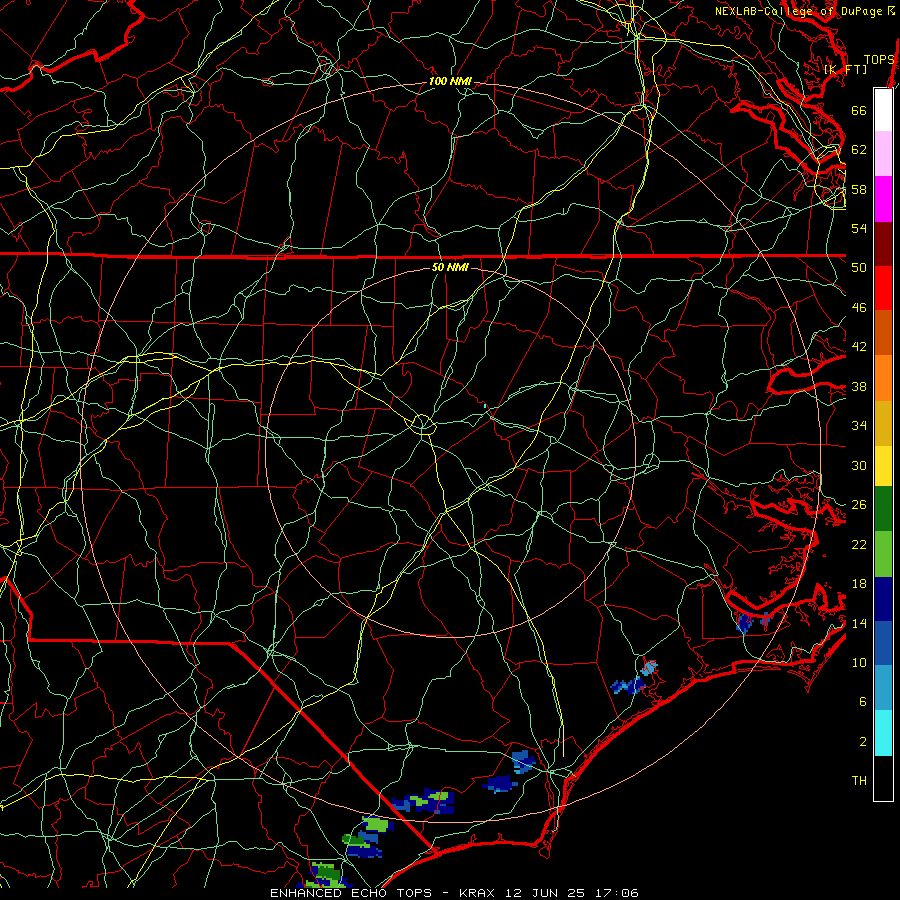Click the 26 legend scale number
Screen dimensions: 900x900
[x=859, y=505]
